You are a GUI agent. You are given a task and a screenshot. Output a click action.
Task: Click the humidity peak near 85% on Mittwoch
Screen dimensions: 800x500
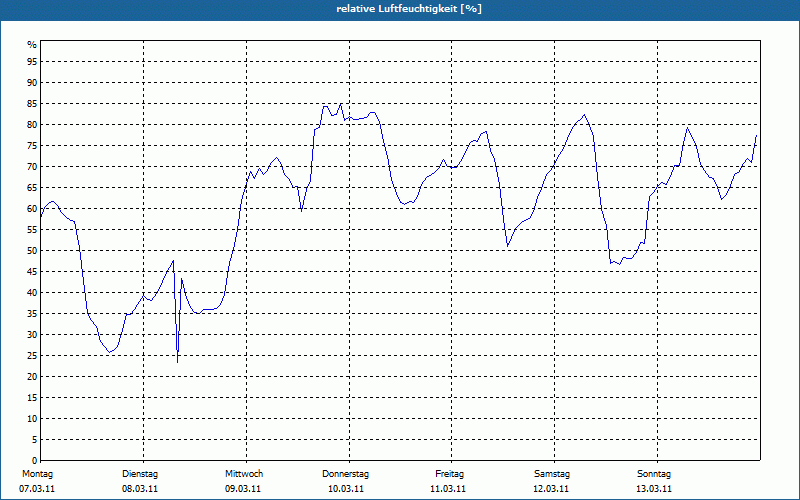(341, 104)
